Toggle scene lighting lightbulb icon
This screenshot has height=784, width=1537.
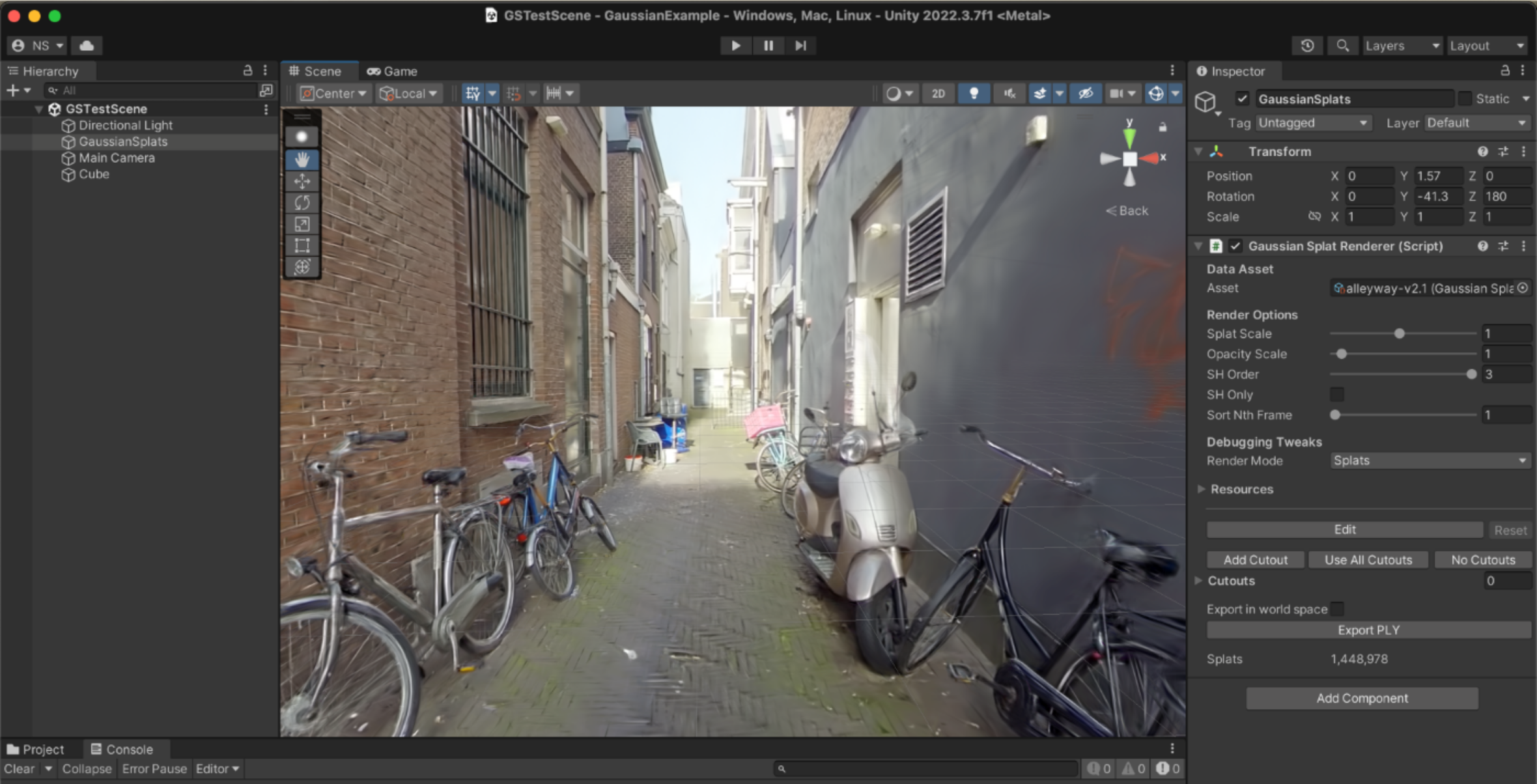[x=974, y=93]
